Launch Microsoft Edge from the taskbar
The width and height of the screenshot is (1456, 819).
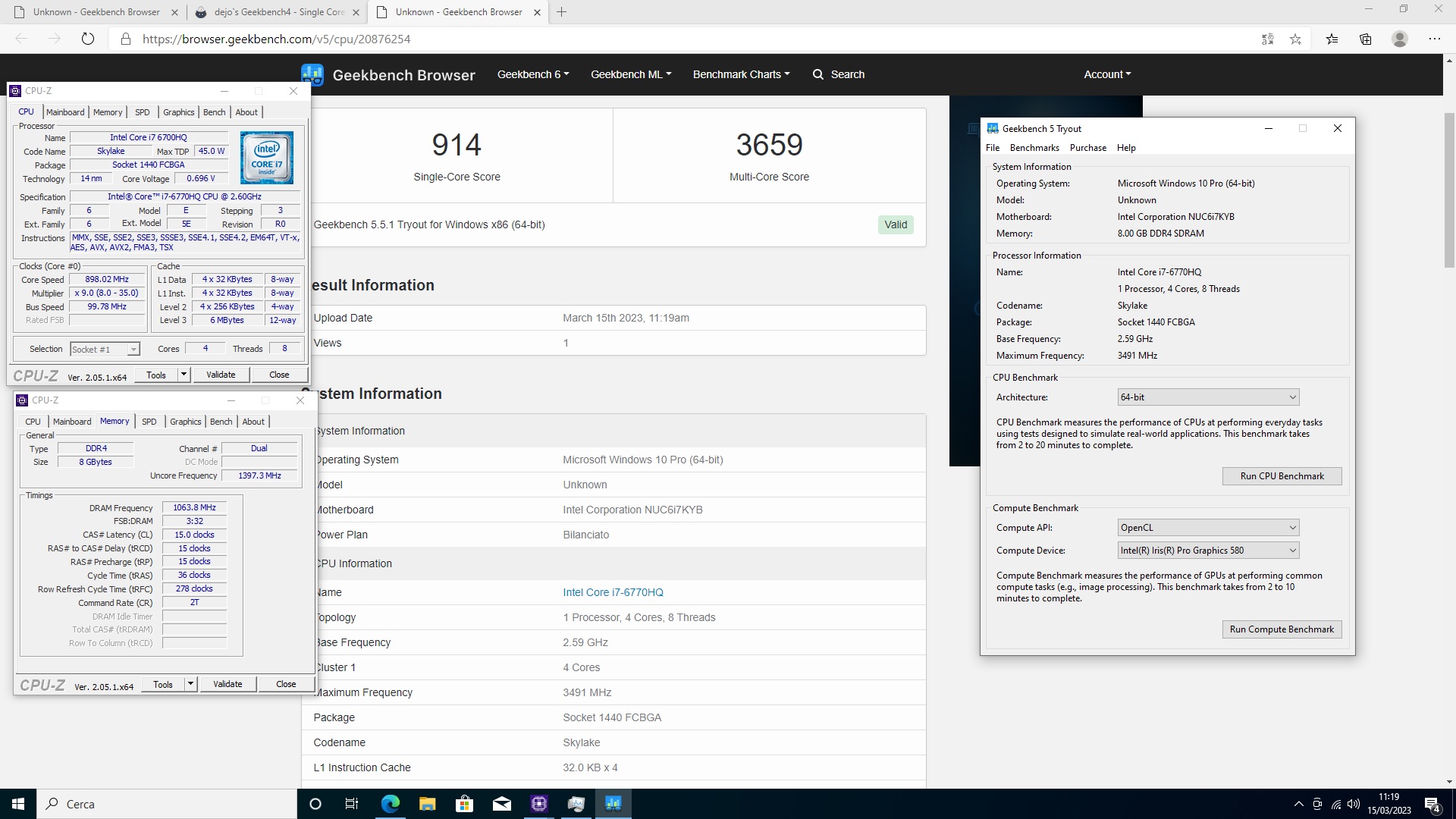(390, 804)
